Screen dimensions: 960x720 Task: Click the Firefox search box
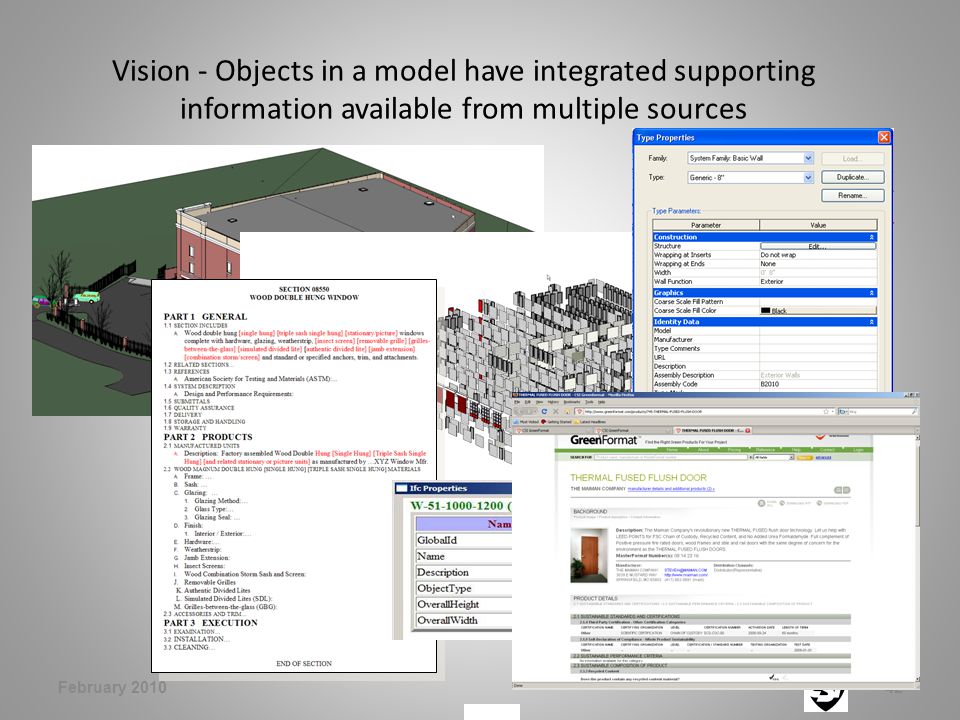[x=879, y=411]
